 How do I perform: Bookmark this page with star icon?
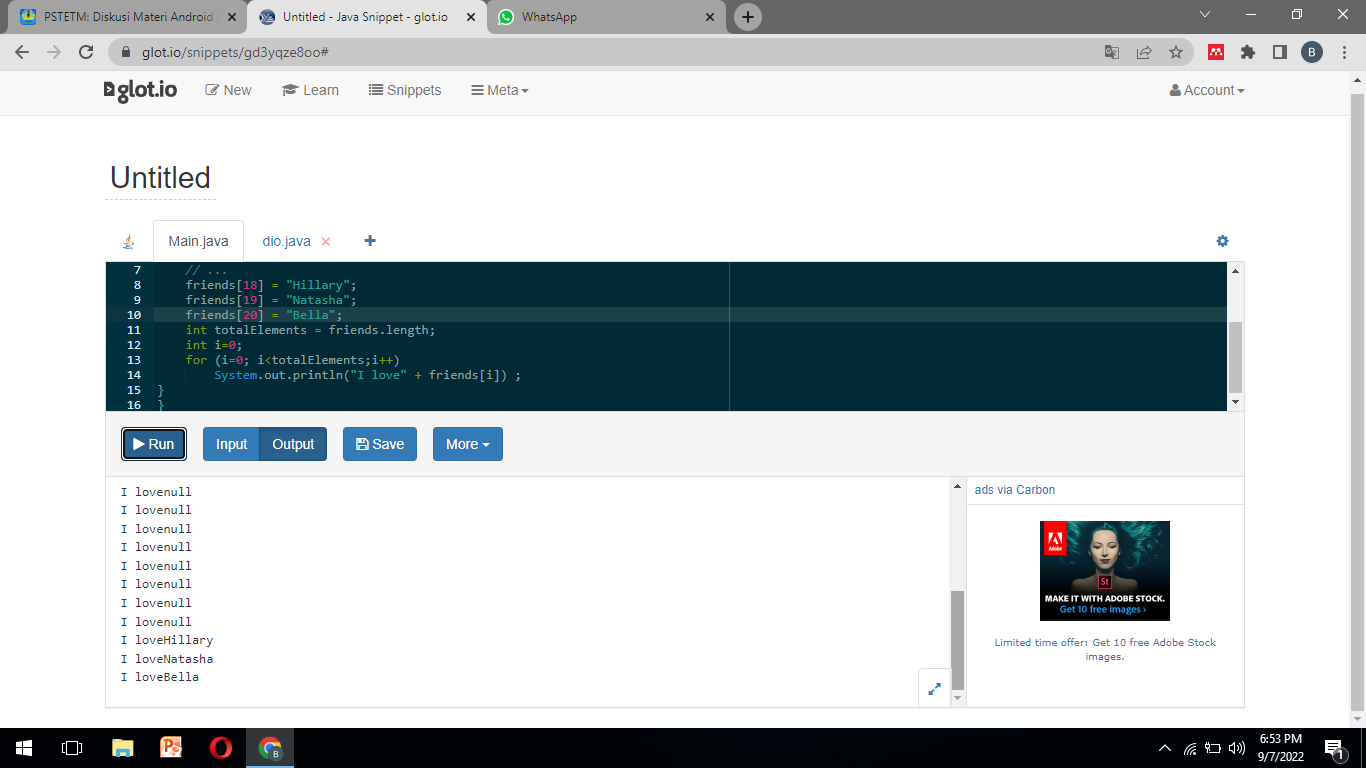coord(1176,52)
